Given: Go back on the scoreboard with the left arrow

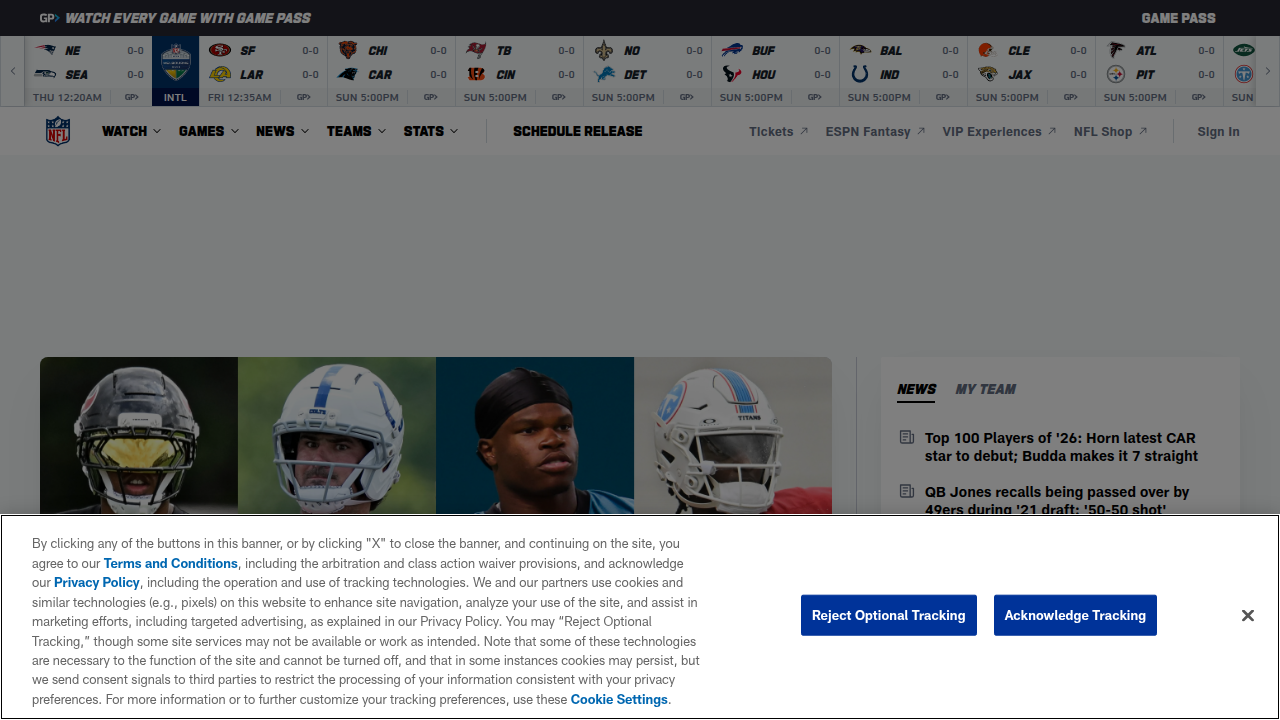Looking at the screenshot, I should (13, 71).
